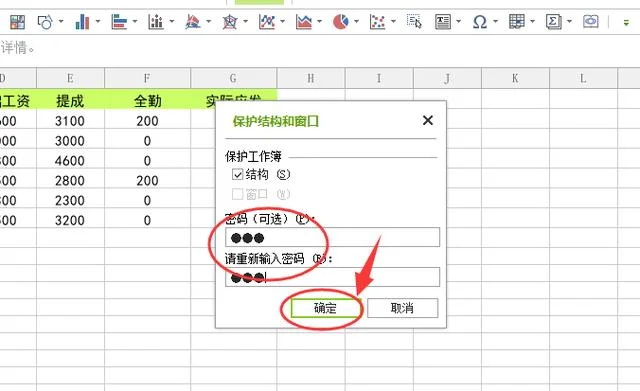This screenshot has width=640, height=391.
Task: Click the Omega symbol icon
Action: tap(480, 22)
